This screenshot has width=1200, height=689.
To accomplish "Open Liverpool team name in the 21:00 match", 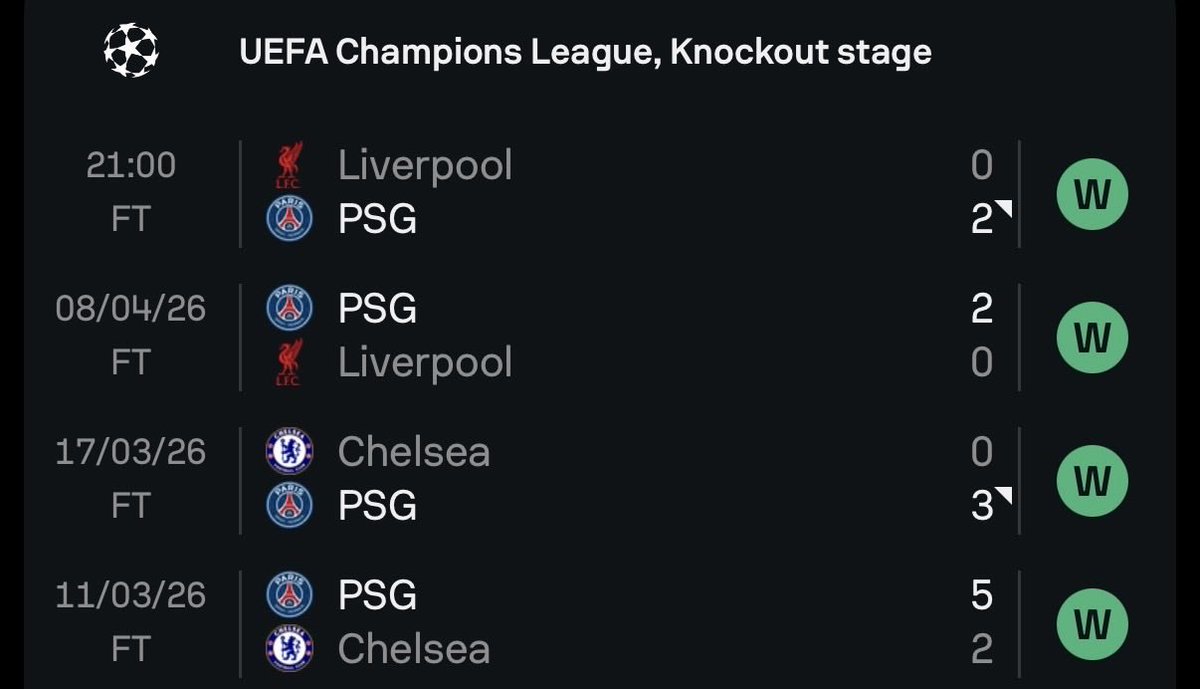I will click(x=425, y=166).
